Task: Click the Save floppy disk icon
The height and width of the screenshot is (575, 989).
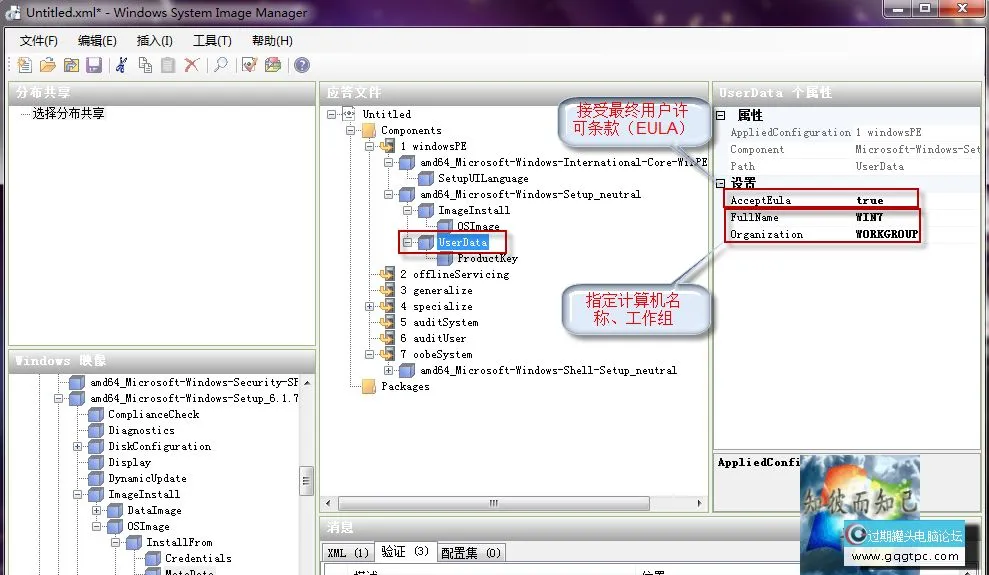Action: [x=94, y=64]
